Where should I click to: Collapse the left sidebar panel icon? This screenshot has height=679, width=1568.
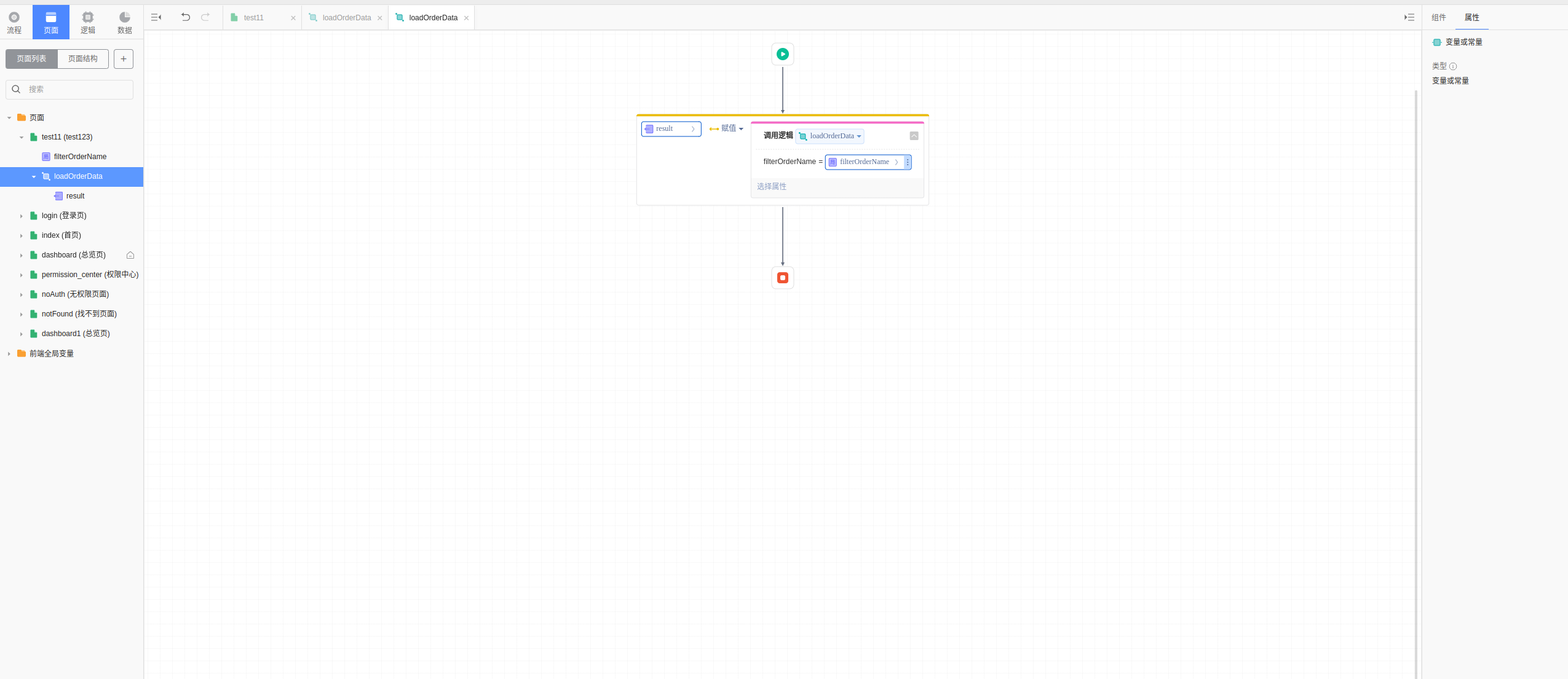(x=156, y=17)
